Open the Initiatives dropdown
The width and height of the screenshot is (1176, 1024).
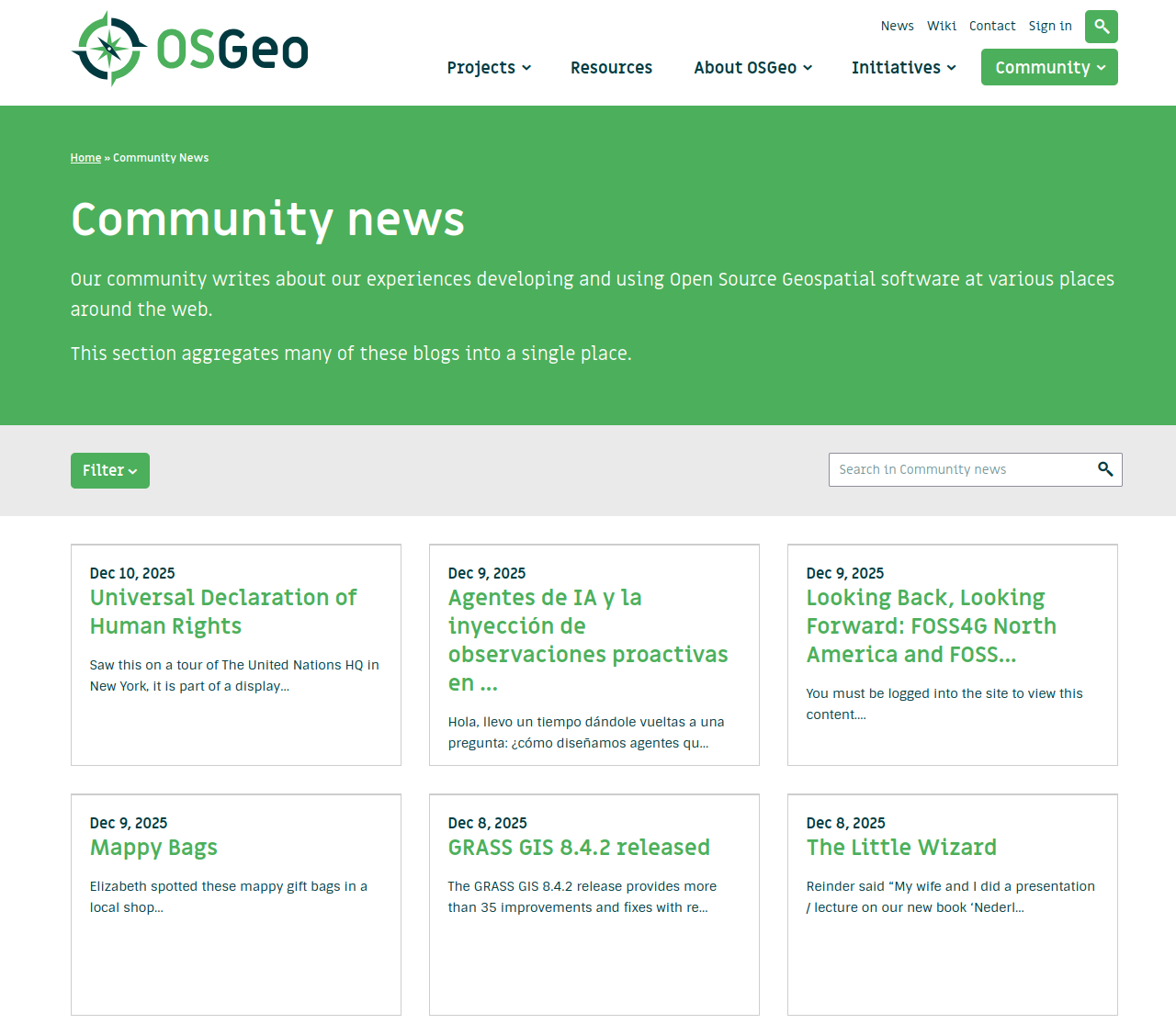(x=903, y=68)
